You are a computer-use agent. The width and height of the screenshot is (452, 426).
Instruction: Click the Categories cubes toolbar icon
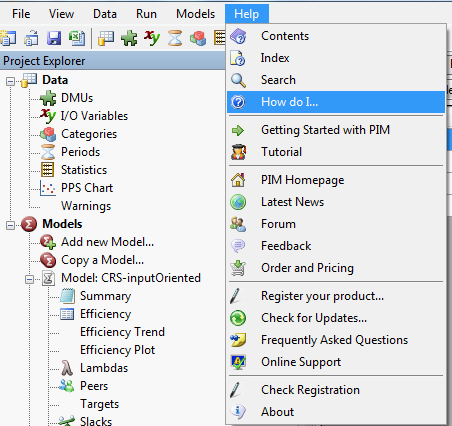pyautogui.click(x=198, y=38)
